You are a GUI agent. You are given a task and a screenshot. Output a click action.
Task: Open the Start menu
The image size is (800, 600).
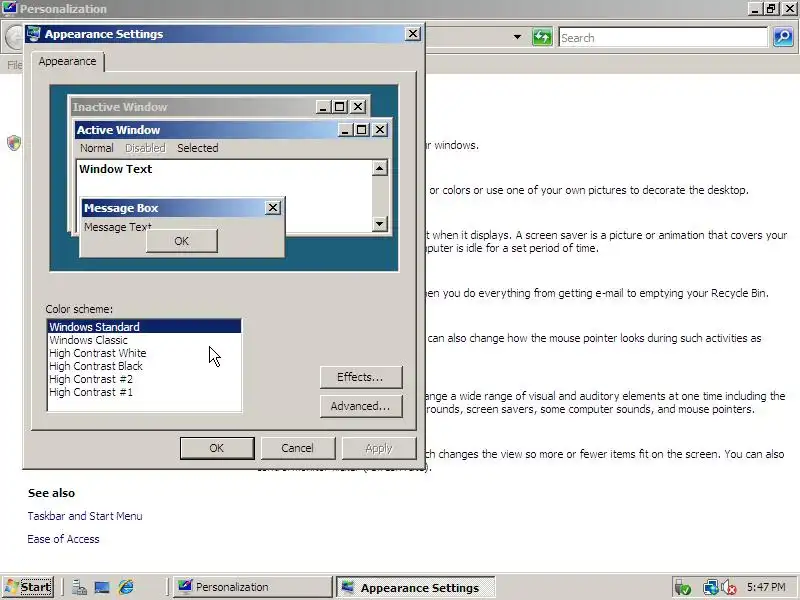[x=28, y=587]
